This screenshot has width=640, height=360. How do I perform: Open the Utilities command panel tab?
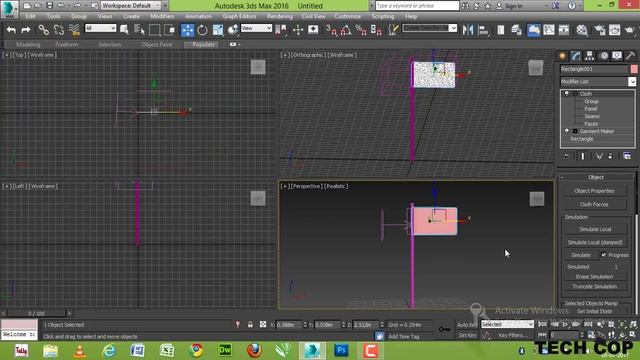point(630,56)
